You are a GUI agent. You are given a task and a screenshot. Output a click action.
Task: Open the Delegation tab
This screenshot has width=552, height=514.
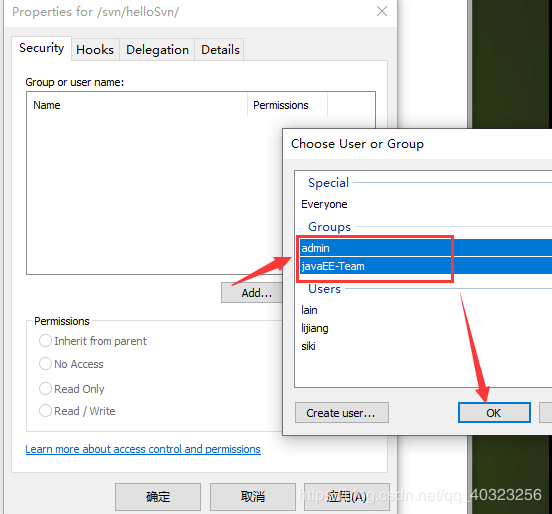[157, 50]
